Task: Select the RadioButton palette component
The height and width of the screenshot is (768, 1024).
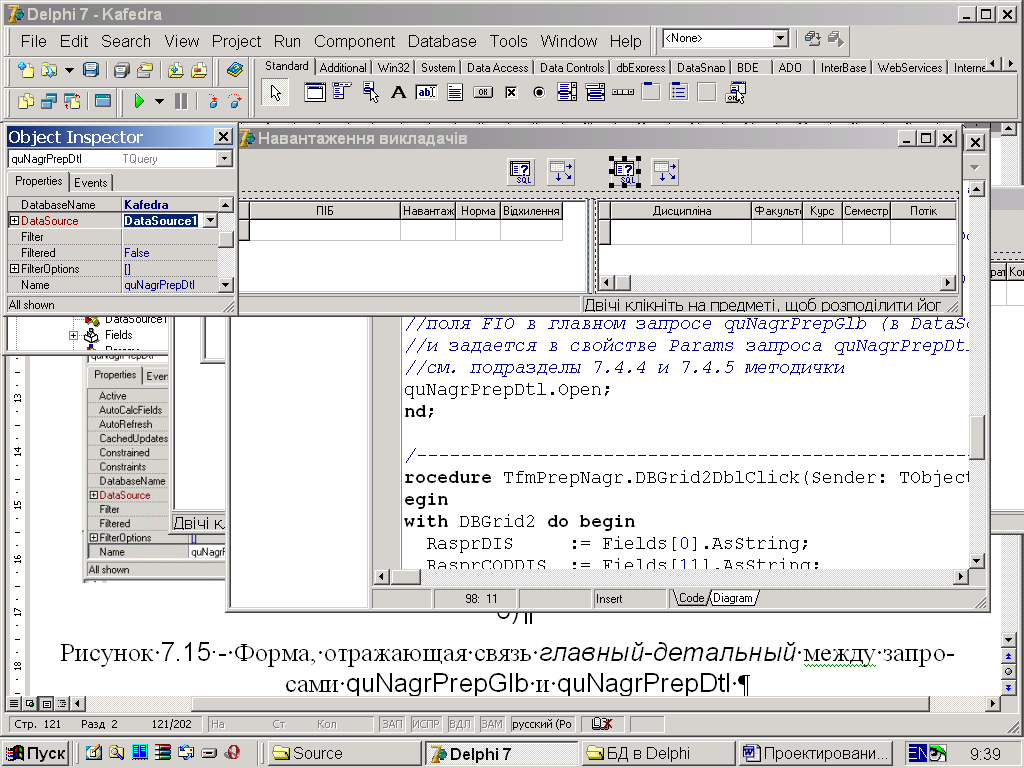Action: pos(539,93)
